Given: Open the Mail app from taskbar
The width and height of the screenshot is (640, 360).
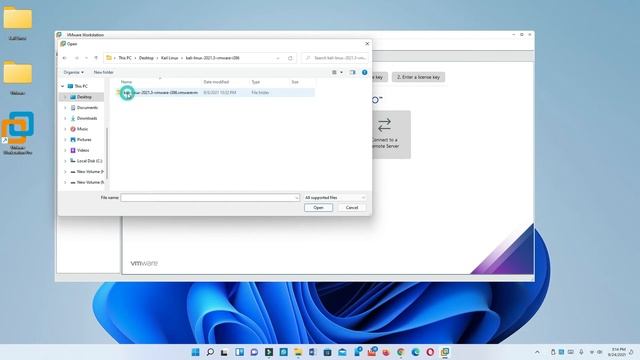Looking at the screenshot, I should [342, 352].
